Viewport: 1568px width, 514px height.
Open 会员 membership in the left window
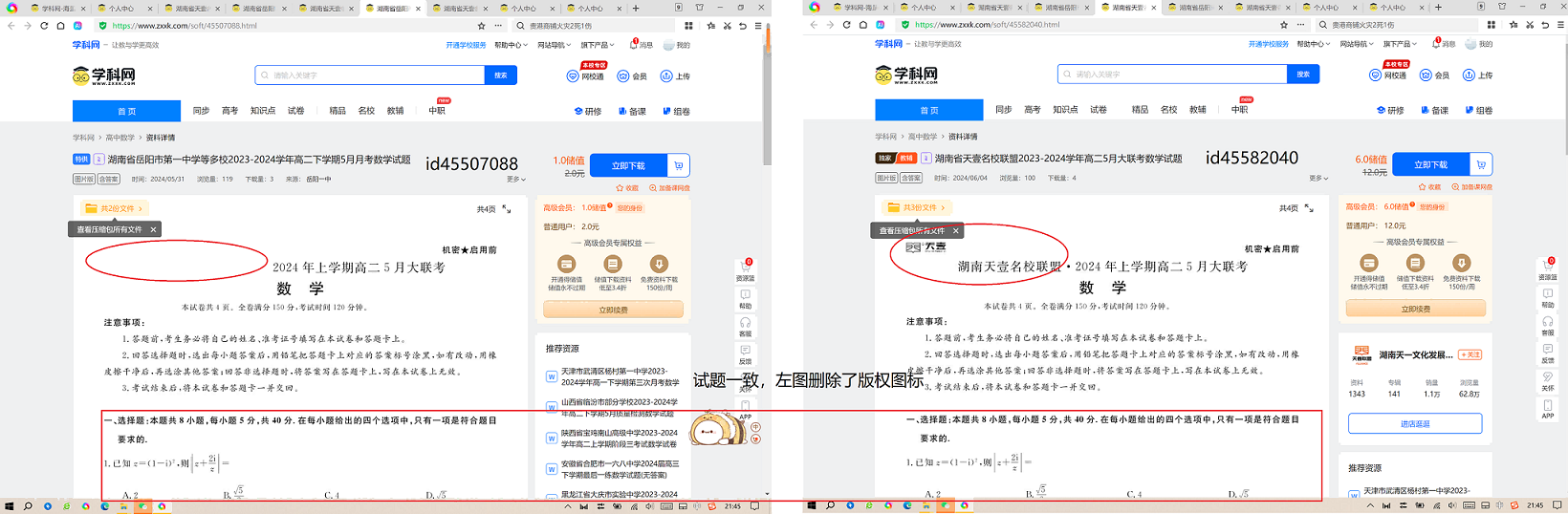pos(632,75)
